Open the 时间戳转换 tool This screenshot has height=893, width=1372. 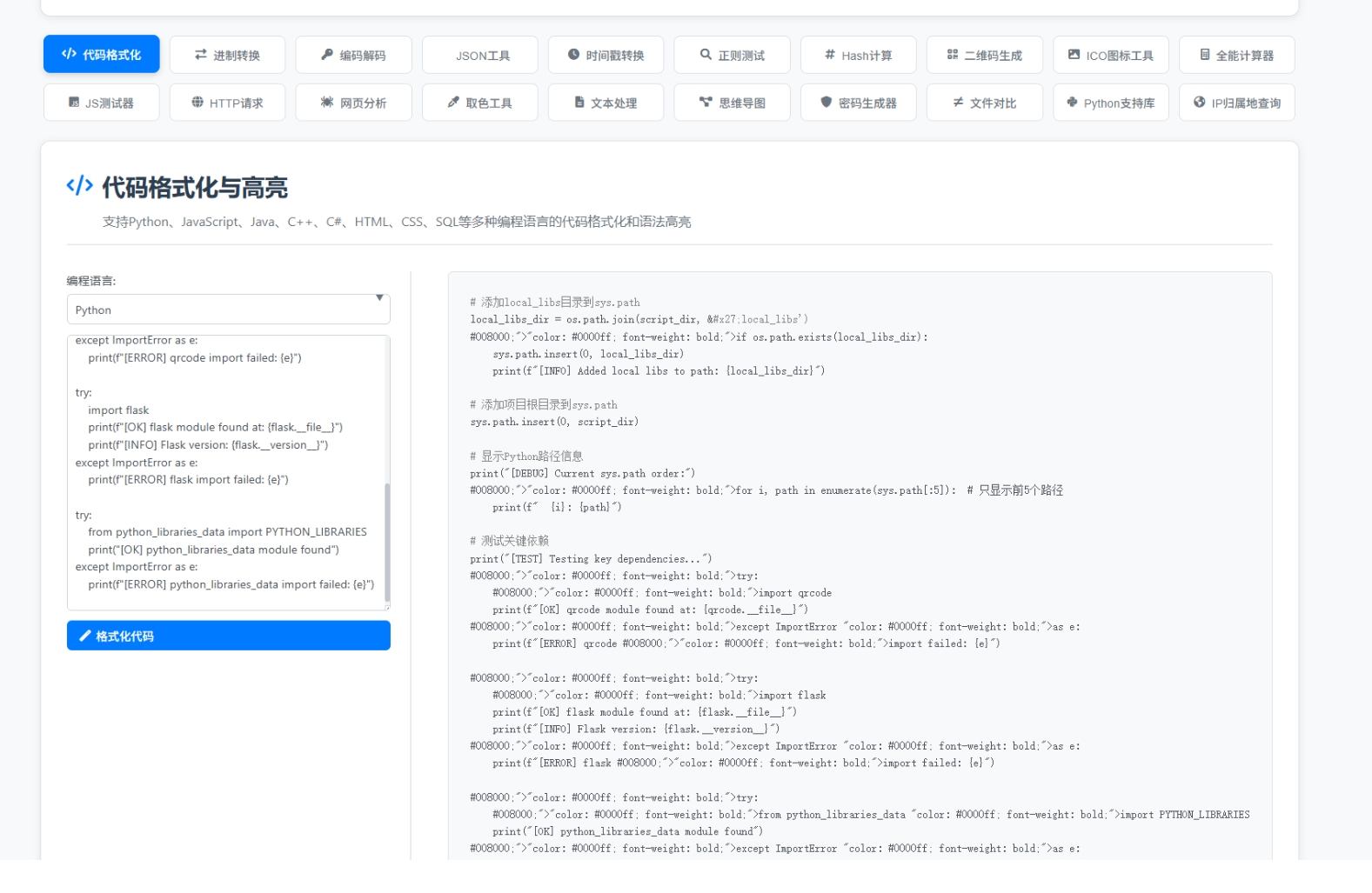pyautogui.click(x=606, y=55)
